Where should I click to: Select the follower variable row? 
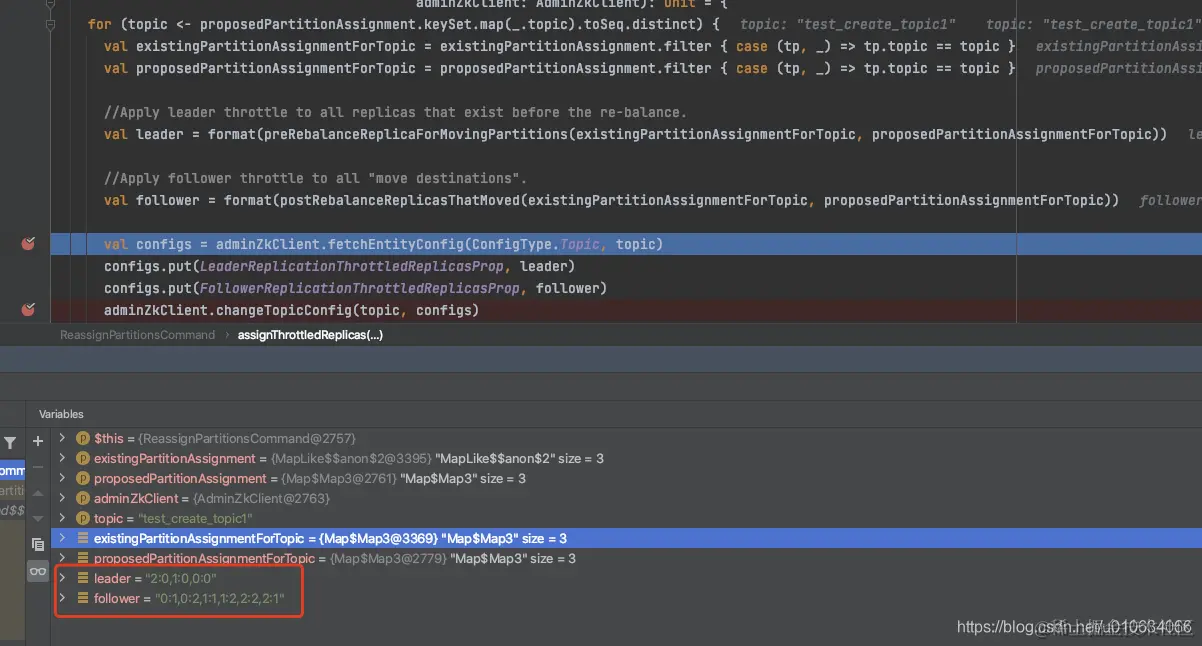pos(627,598)
